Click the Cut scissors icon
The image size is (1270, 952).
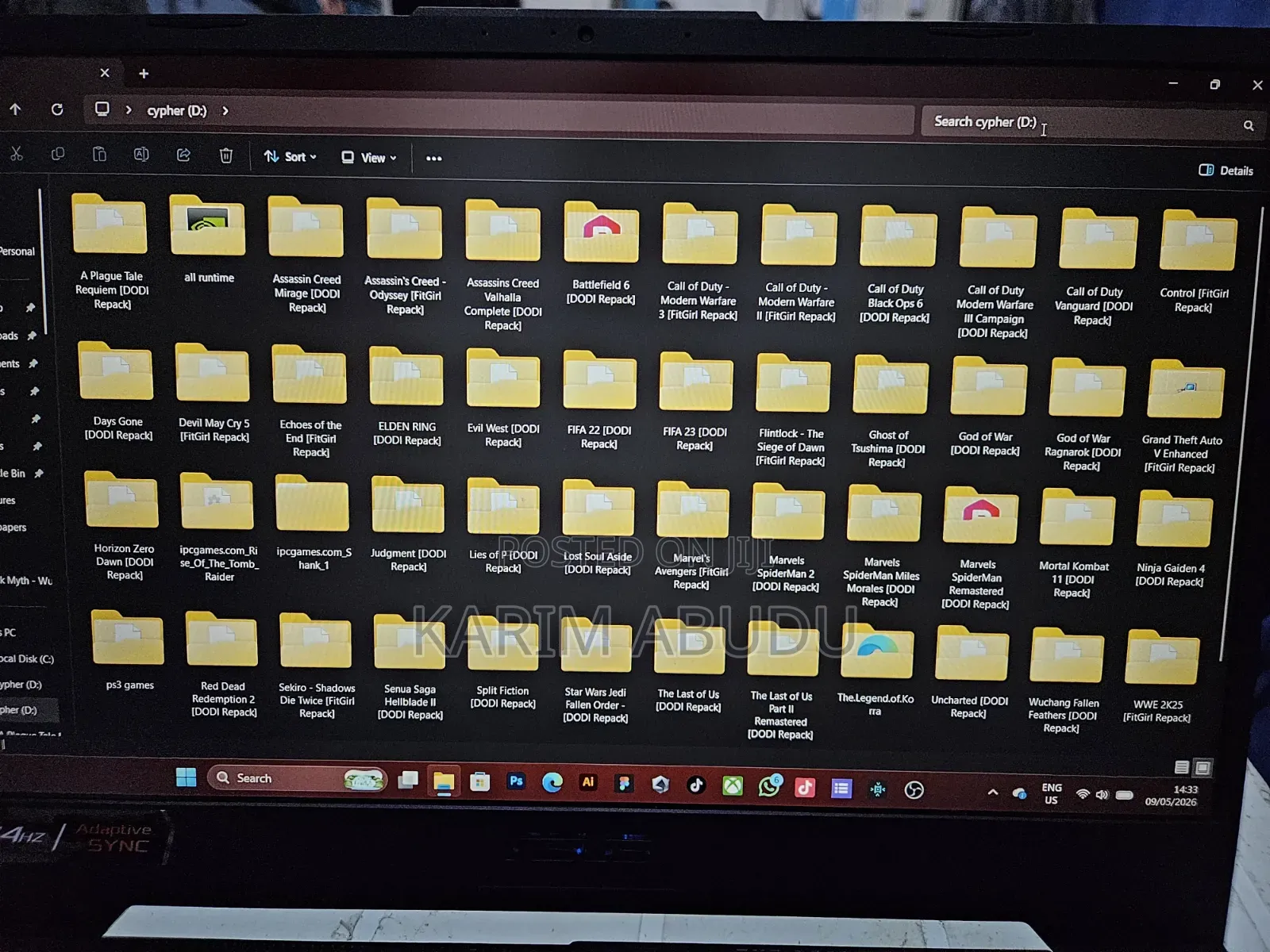tap(16, 154)
